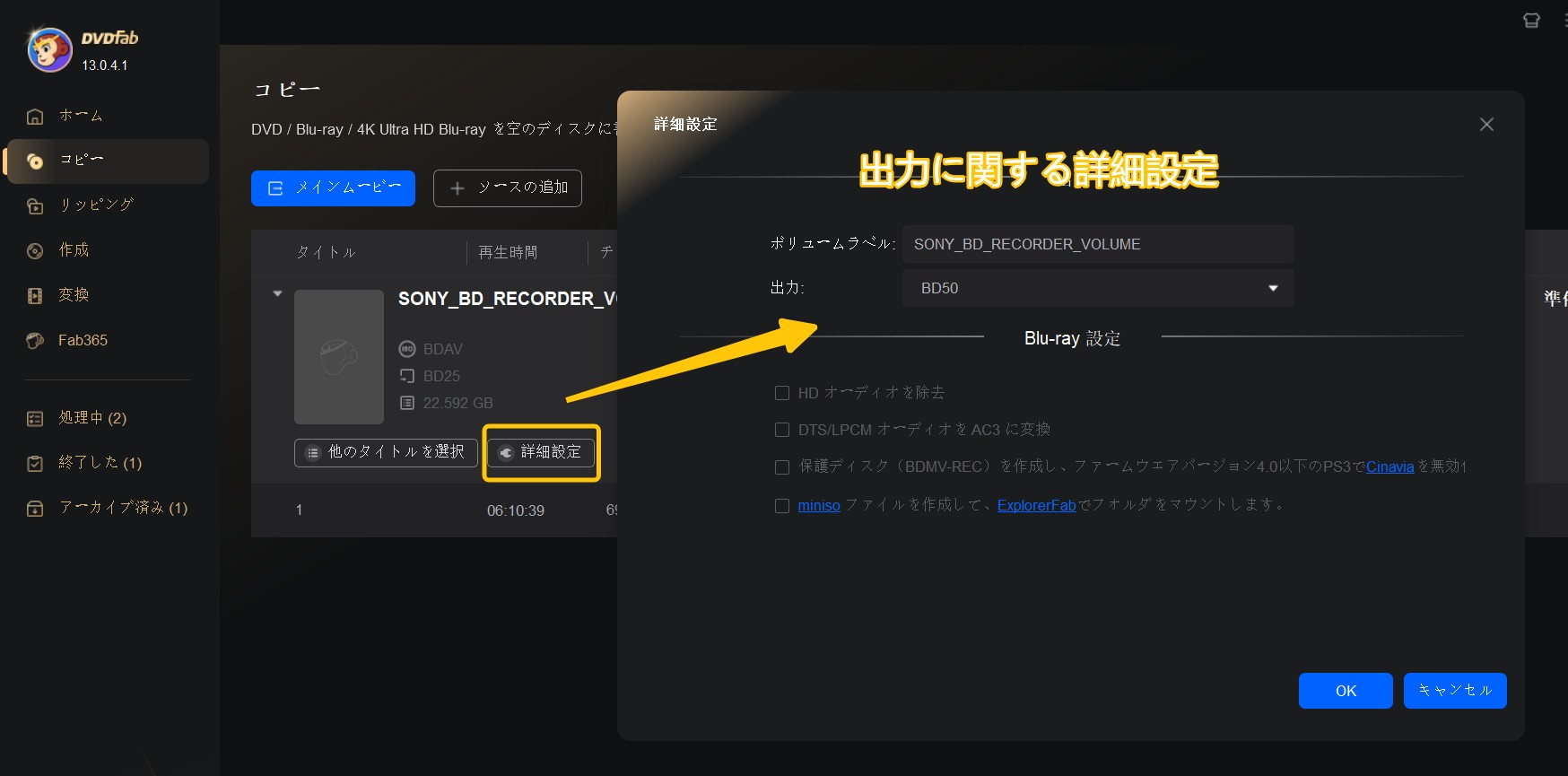Click the Fab365 icon in sidebar
Screen dimensions: 1568x776
coord(35,341)
